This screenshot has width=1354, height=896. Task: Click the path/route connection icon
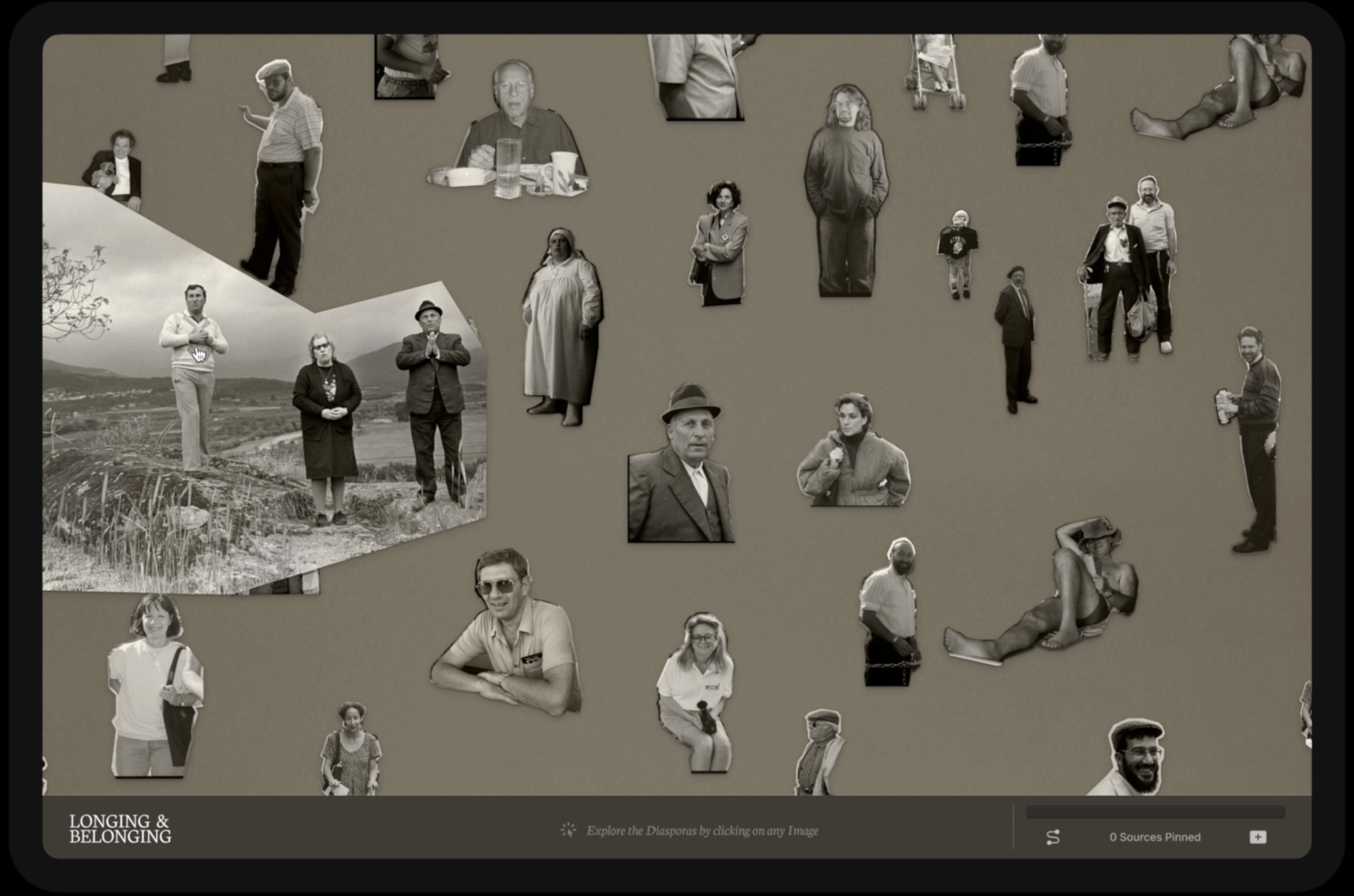(x=1052, y=837)
